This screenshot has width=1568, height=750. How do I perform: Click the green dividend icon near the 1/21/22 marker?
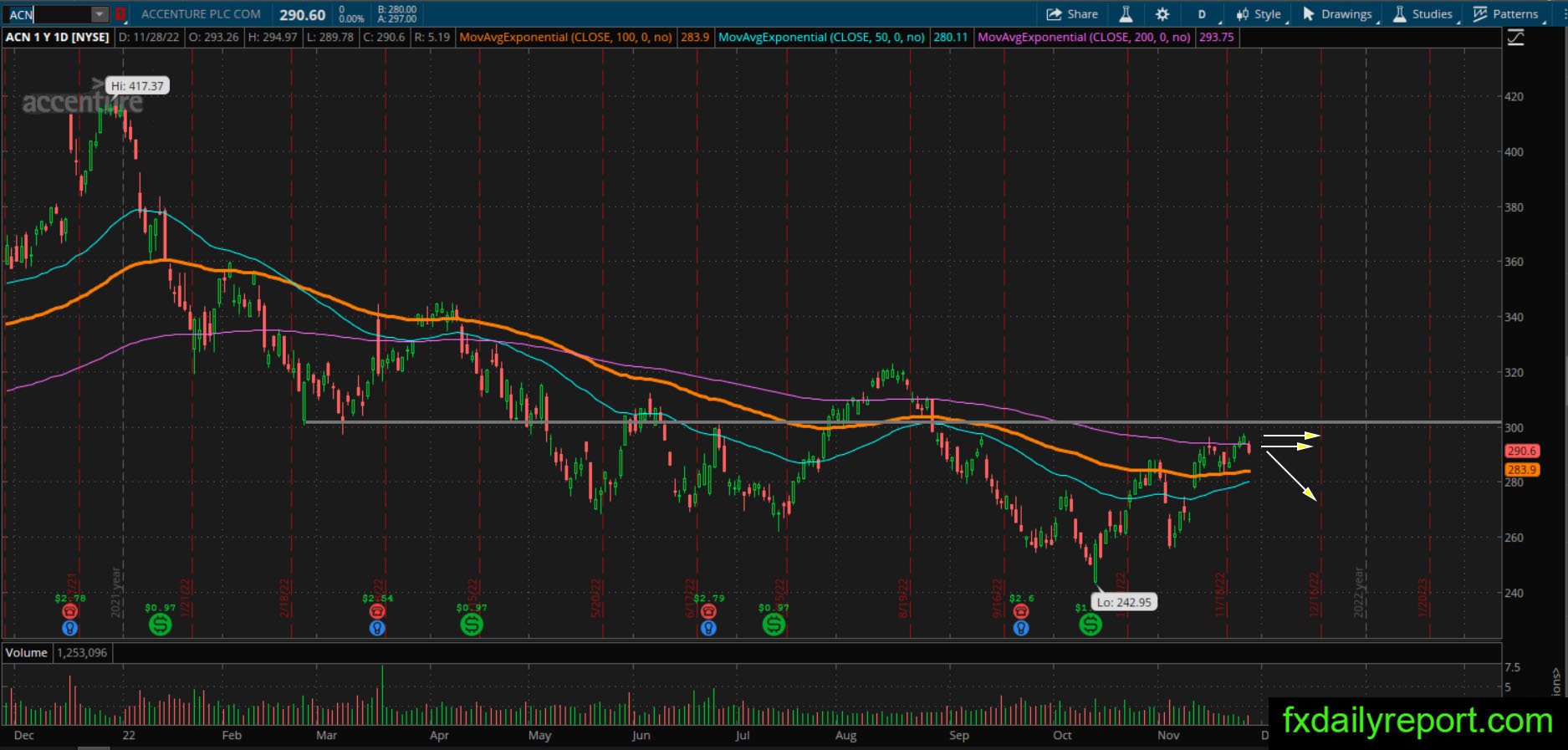[160, 624]
